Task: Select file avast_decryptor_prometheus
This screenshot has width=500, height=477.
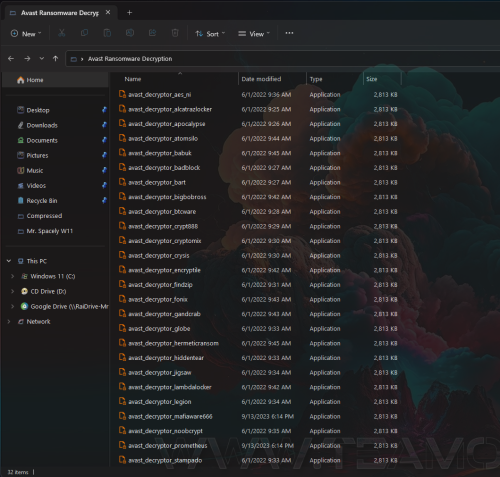Action: [168, 446]
